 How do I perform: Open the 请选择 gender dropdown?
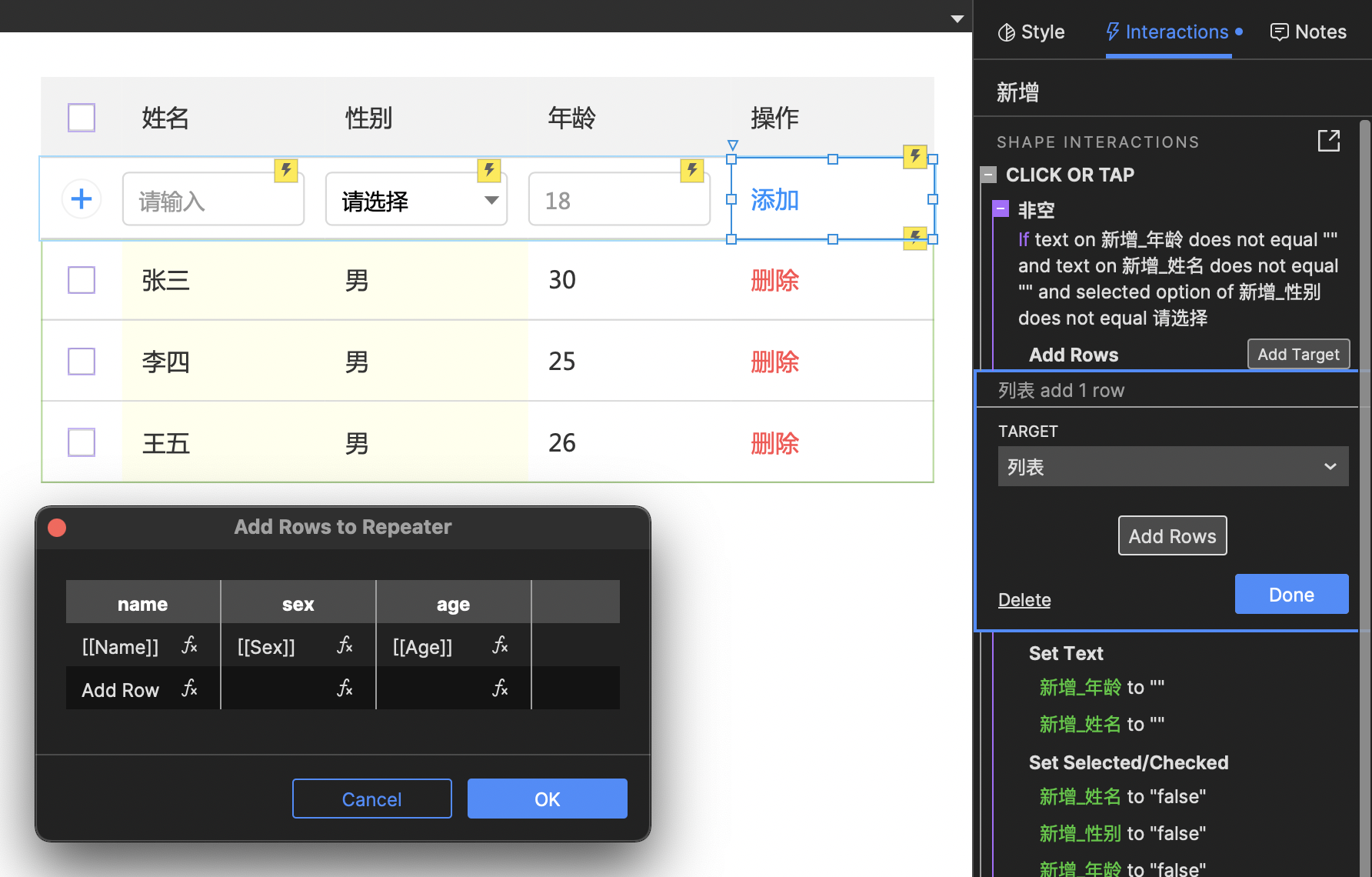point(416,199)
